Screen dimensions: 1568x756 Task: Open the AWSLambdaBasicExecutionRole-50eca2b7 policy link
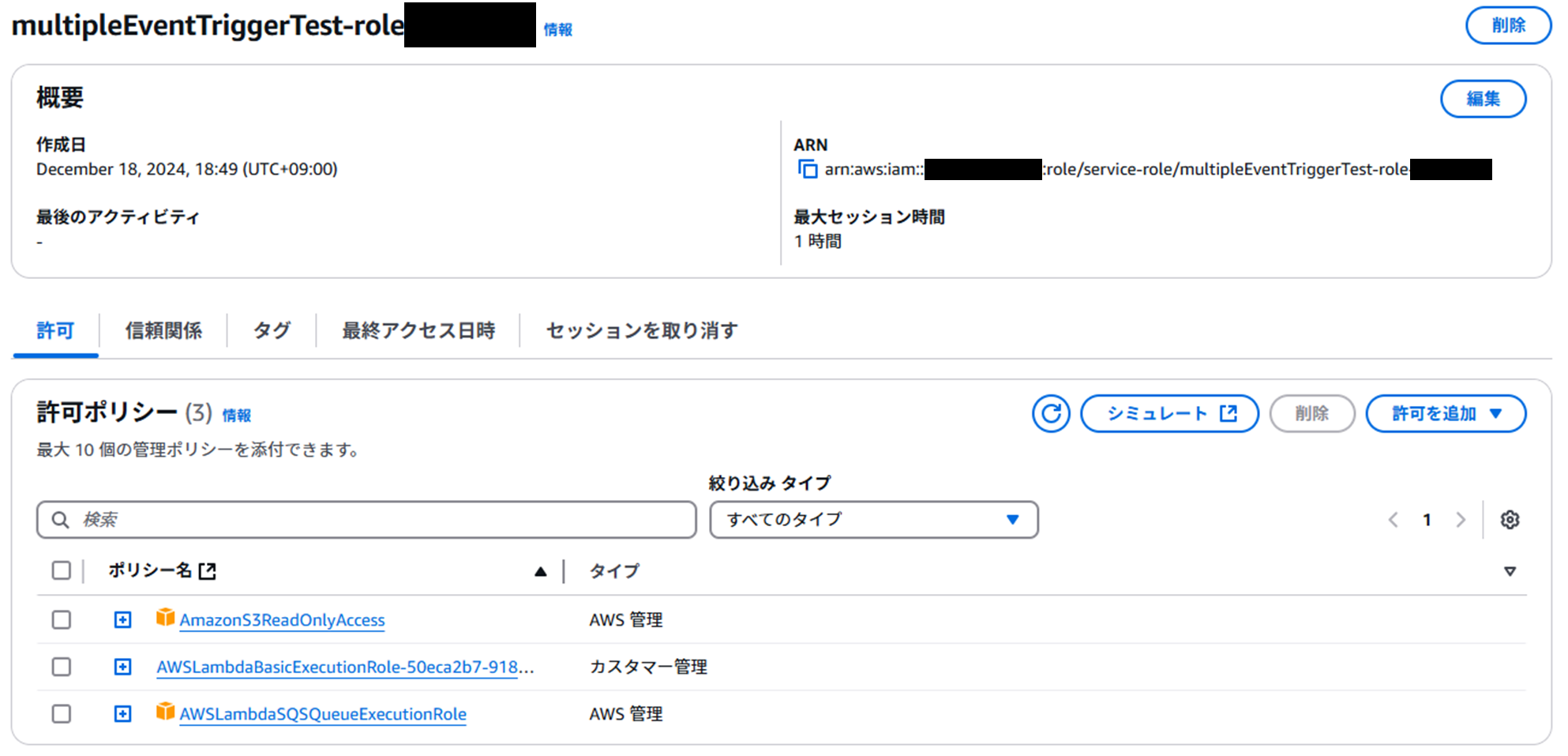pyautogui.click(x=345, y=667)
